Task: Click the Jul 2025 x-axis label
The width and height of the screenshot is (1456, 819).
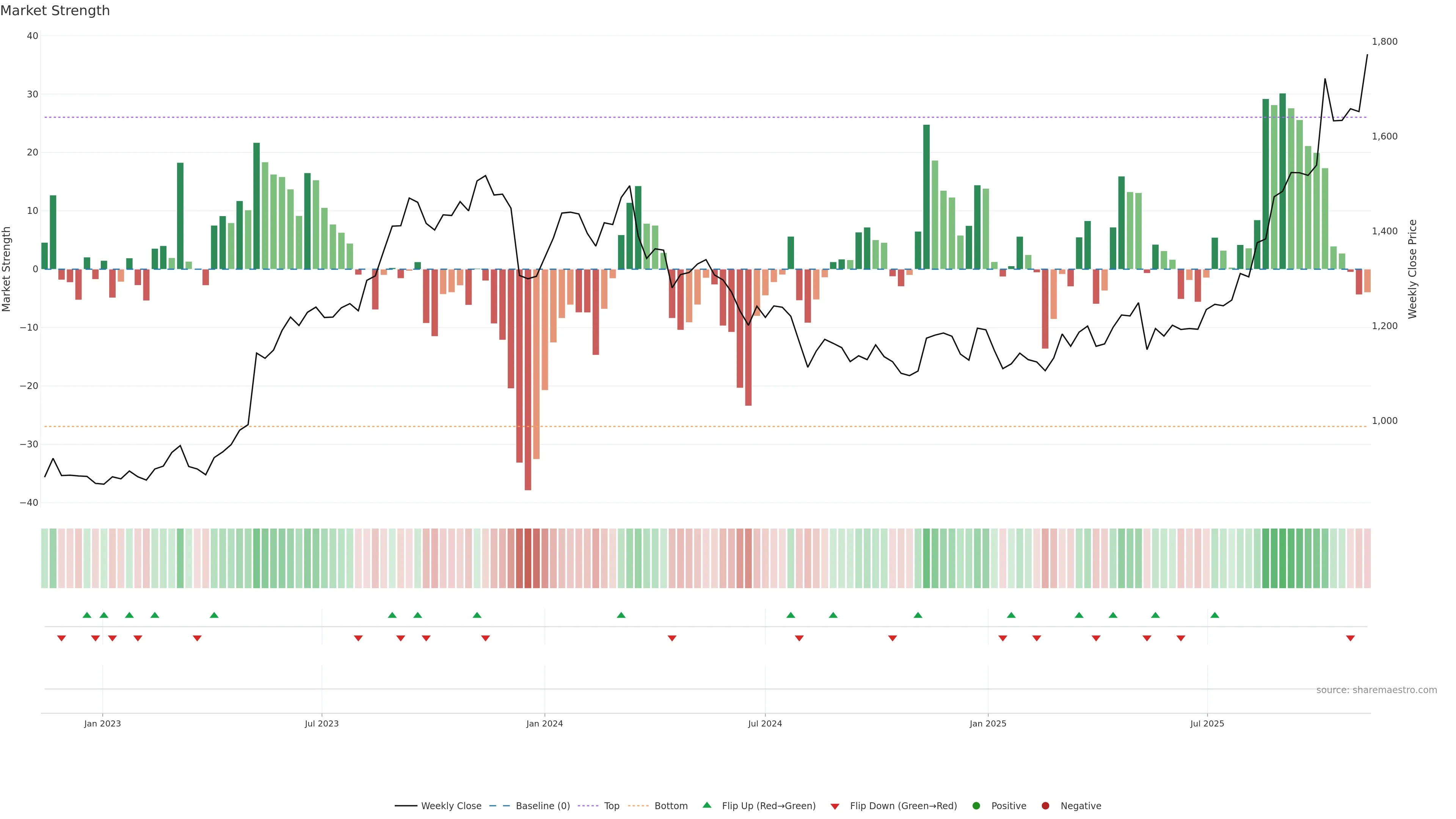Action: point(1207,723)
